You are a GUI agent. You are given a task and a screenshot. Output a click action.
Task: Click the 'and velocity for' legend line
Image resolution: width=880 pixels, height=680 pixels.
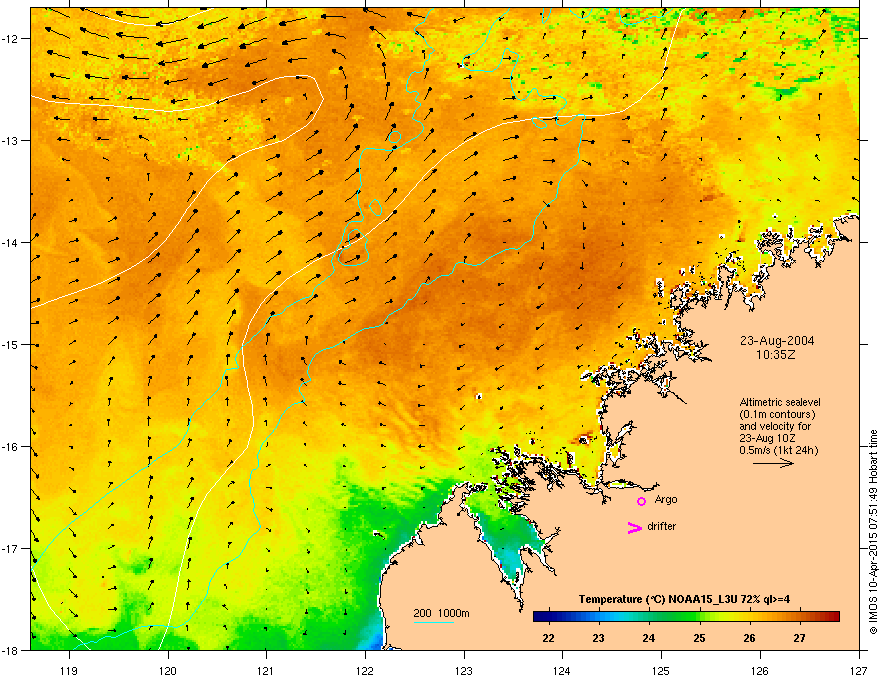(775, 426)
